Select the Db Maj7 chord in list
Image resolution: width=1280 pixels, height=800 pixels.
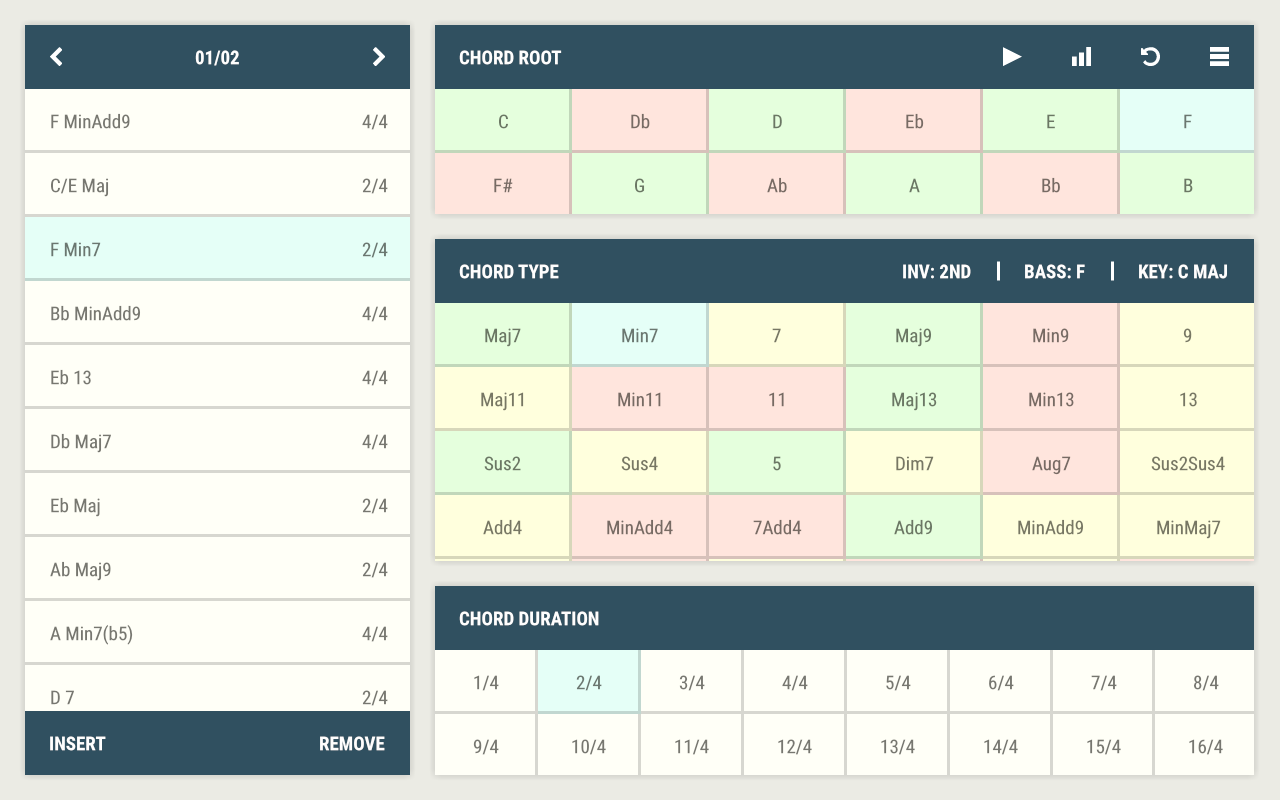(x=217, y=442)
